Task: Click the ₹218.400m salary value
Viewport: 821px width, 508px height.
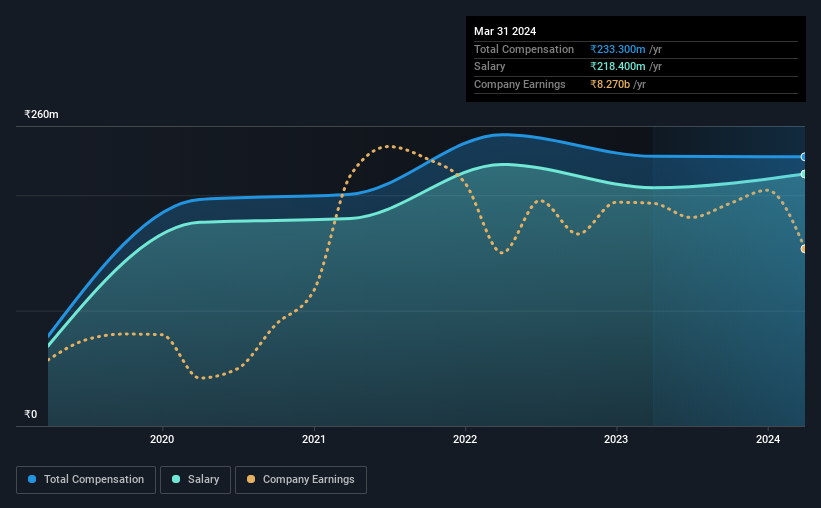Action: (x=617, y=67)
